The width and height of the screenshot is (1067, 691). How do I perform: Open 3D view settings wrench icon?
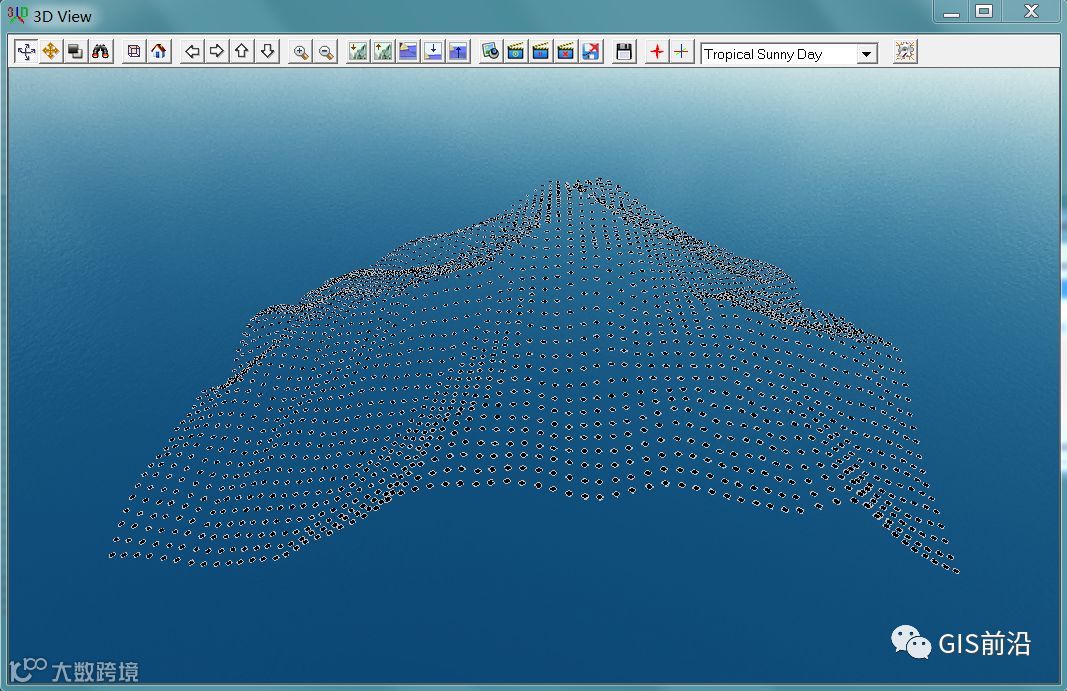[905, 52]
